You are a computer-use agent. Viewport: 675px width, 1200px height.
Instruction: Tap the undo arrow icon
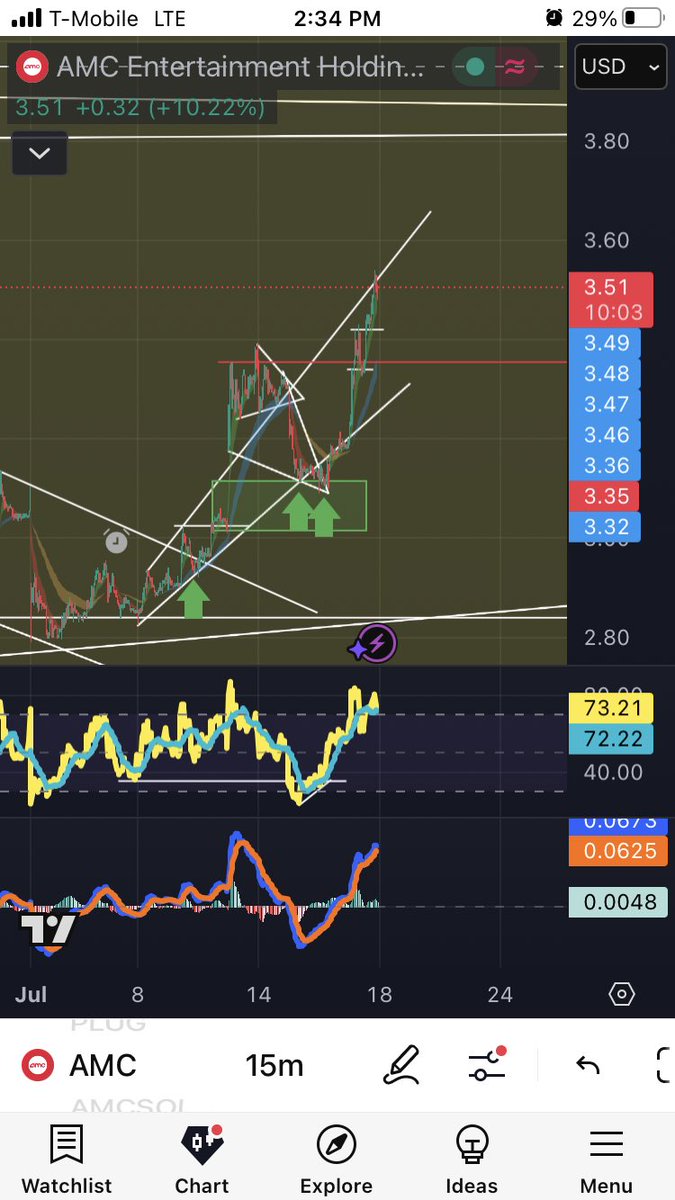point(588,1065)
